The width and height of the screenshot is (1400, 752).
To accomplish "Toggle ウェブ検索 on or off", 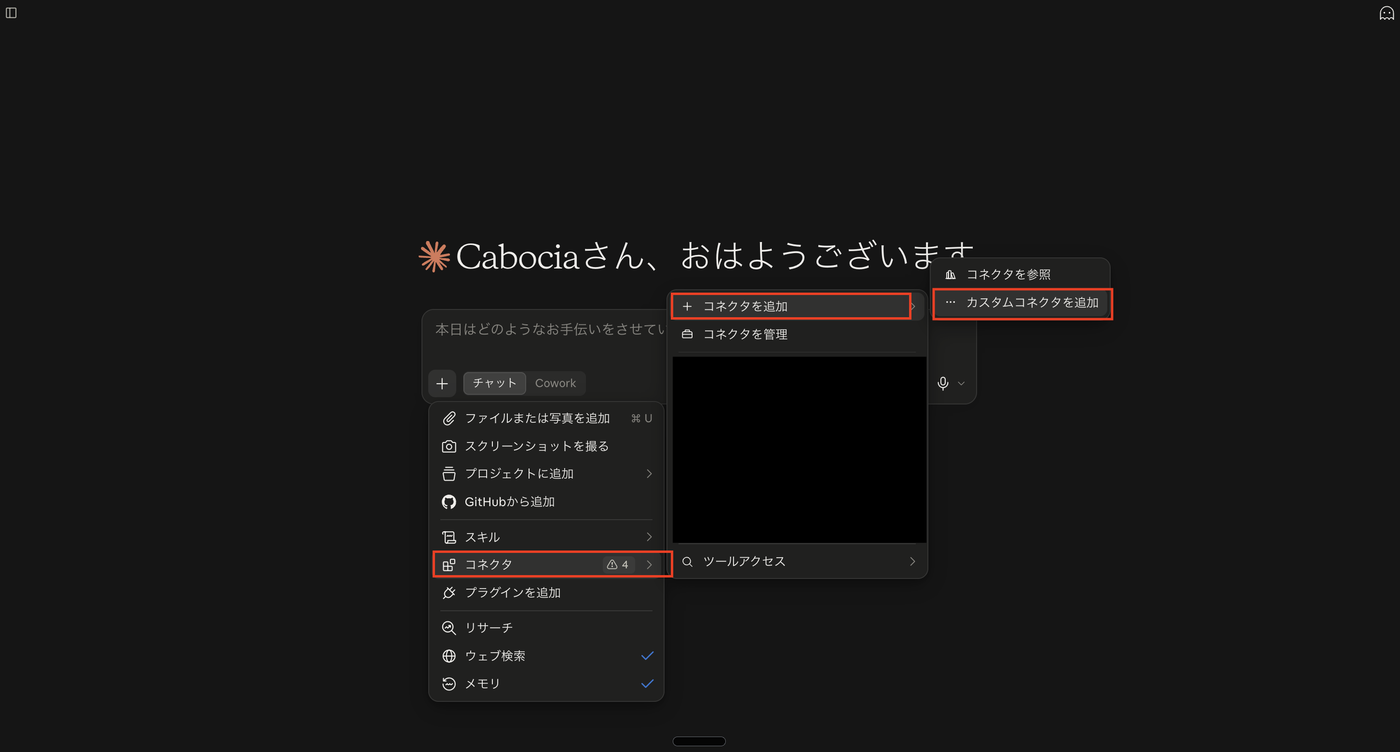I will tap(546, 656).
